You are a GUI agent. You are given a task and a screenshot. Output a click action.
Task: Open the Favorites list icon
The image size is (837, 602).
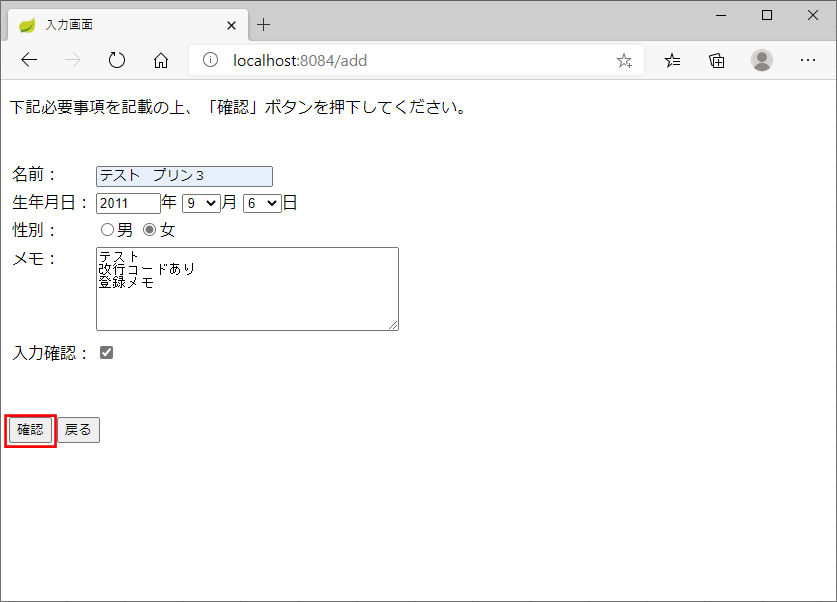673,60
